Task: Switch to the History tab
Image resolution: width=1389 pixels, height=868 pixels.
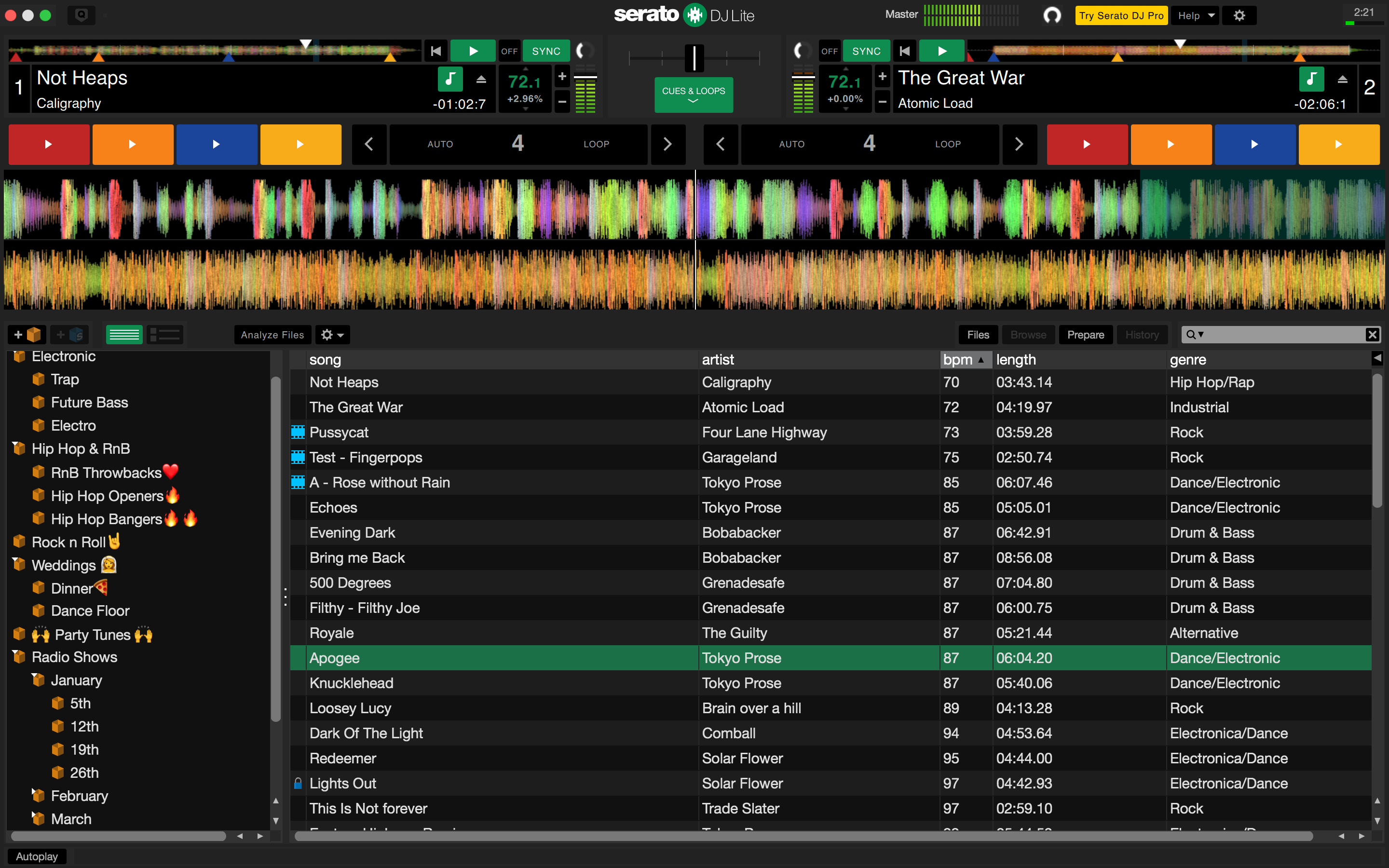Action: tap(1142, 334)
